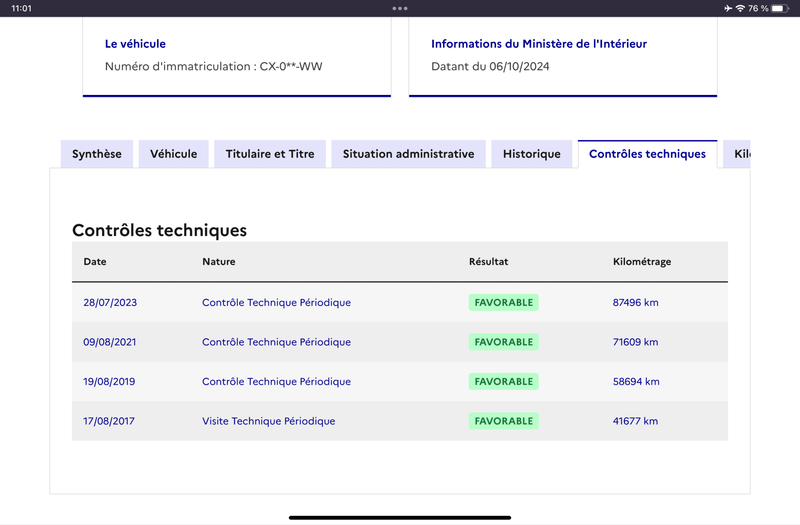Tap the battery status icon
This screenshot has height=525, width=800.
[x=780, y=8]
